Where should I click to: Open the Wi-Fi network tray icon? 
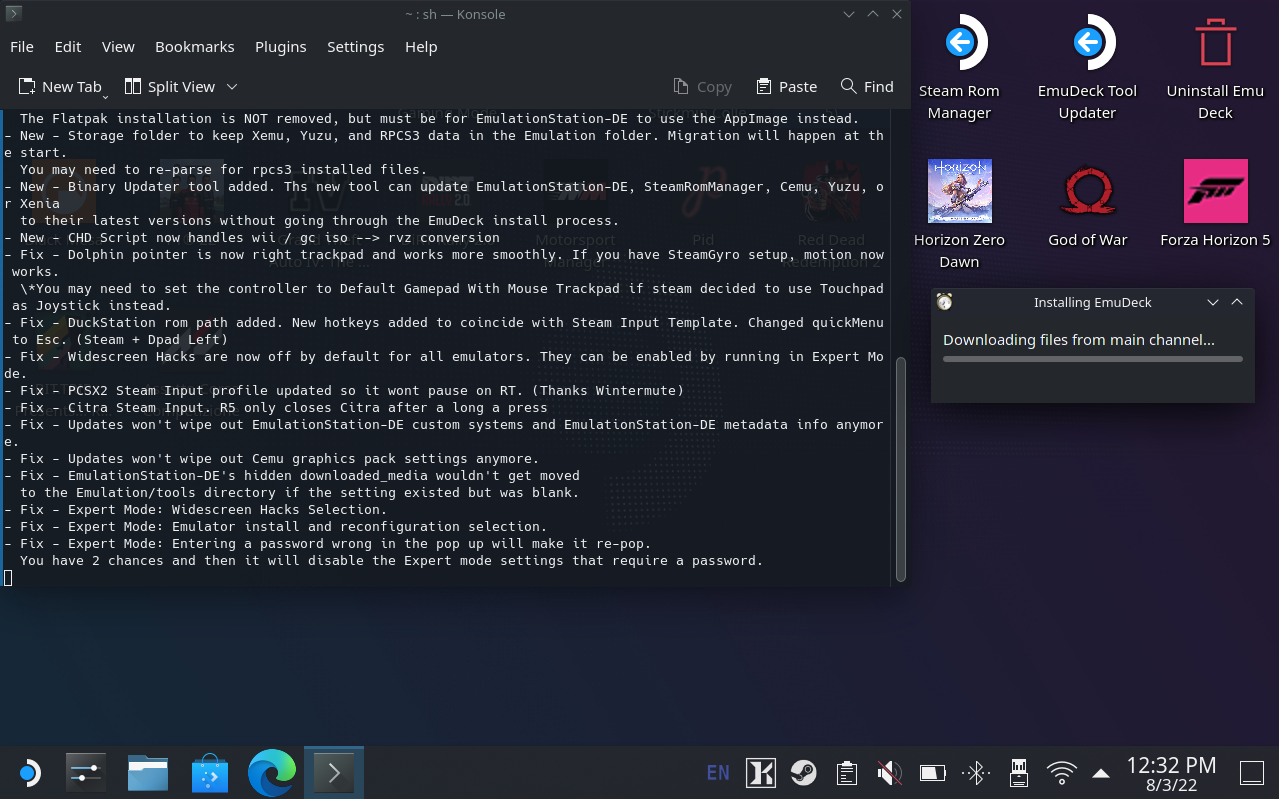point(1061,772)
